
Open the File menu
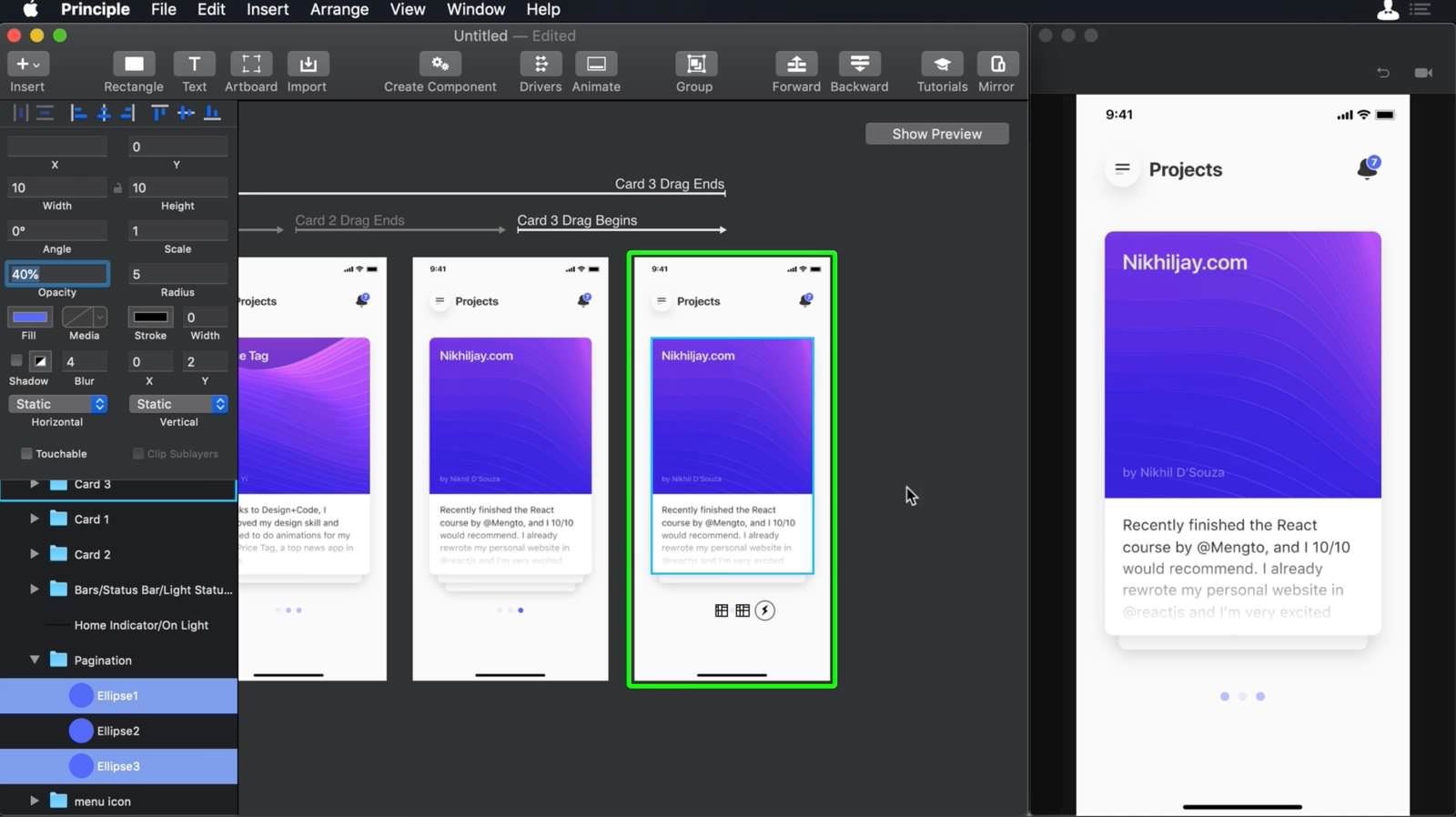coord(164,9)
